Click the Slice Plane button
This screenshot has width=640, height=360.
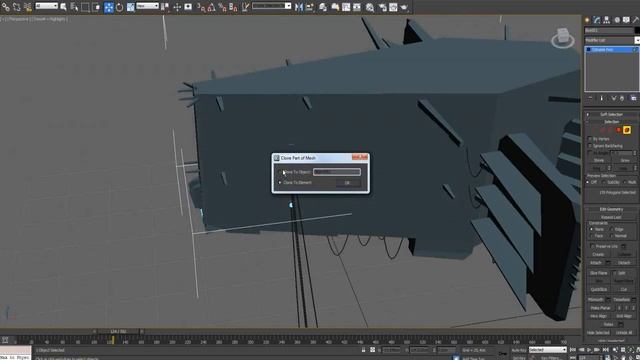[599, 273]
